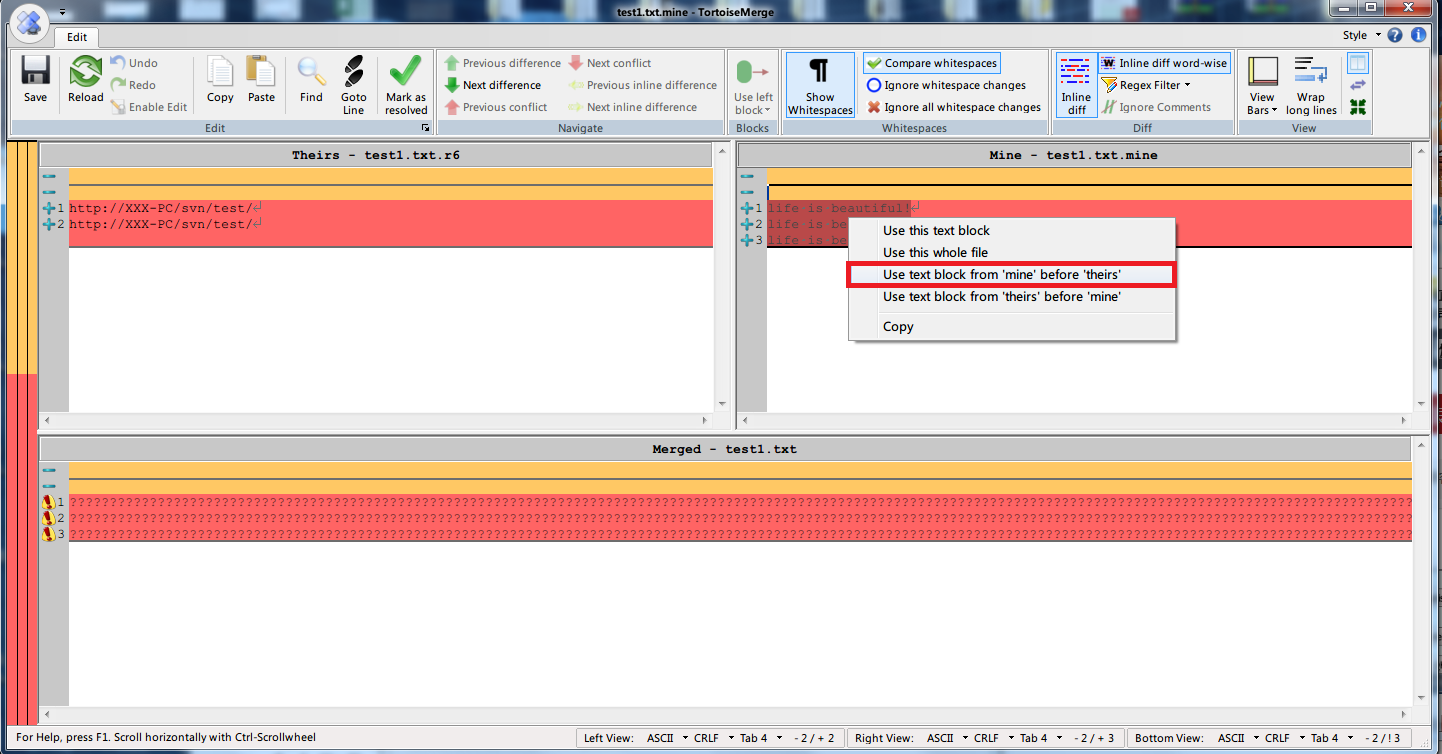This screenshot has width=1442, height=754.
Task: Click conflict marker on Merged line 2
Action: [x=48, y=518]
